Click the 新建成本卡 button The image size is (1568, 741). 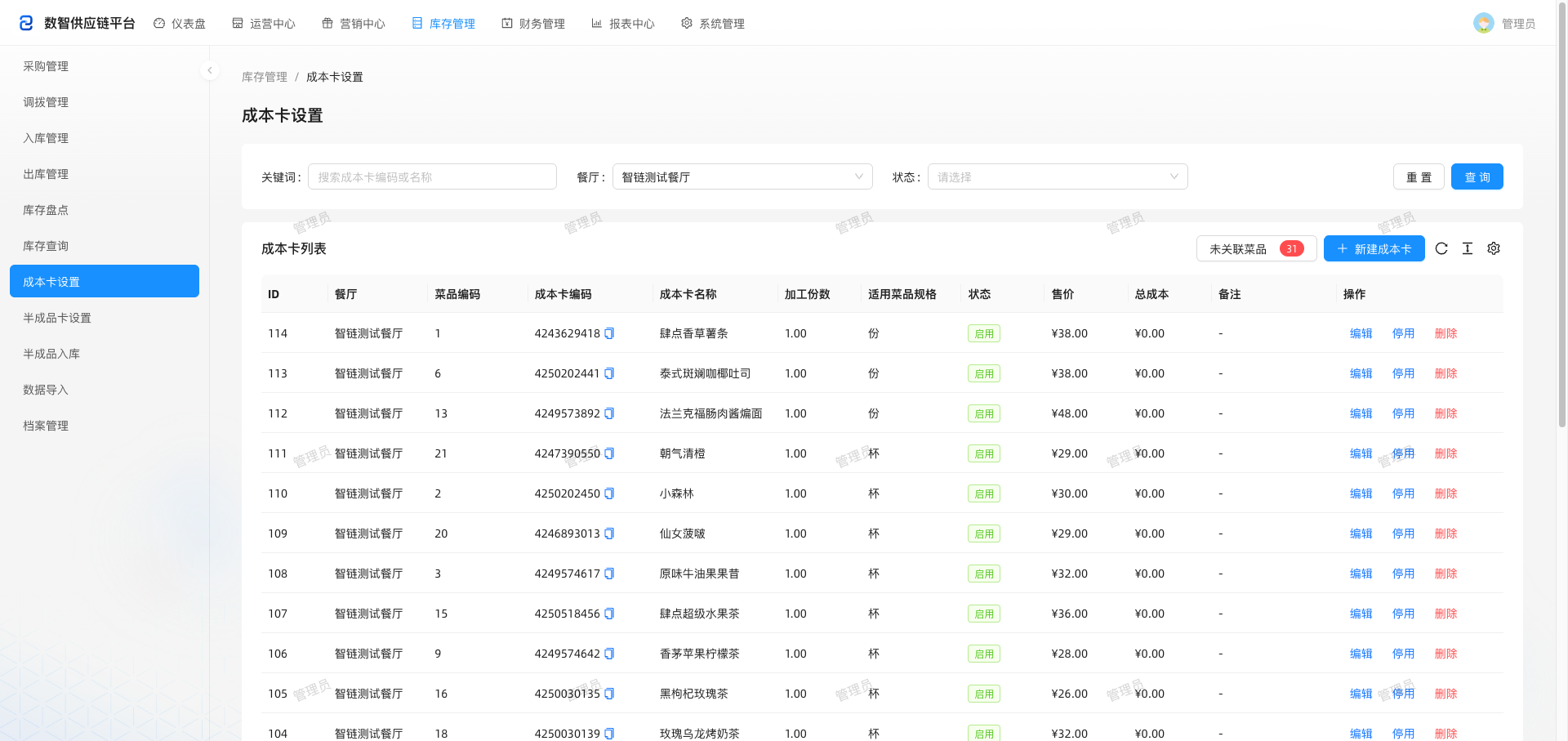click(x=1374, y=248)
